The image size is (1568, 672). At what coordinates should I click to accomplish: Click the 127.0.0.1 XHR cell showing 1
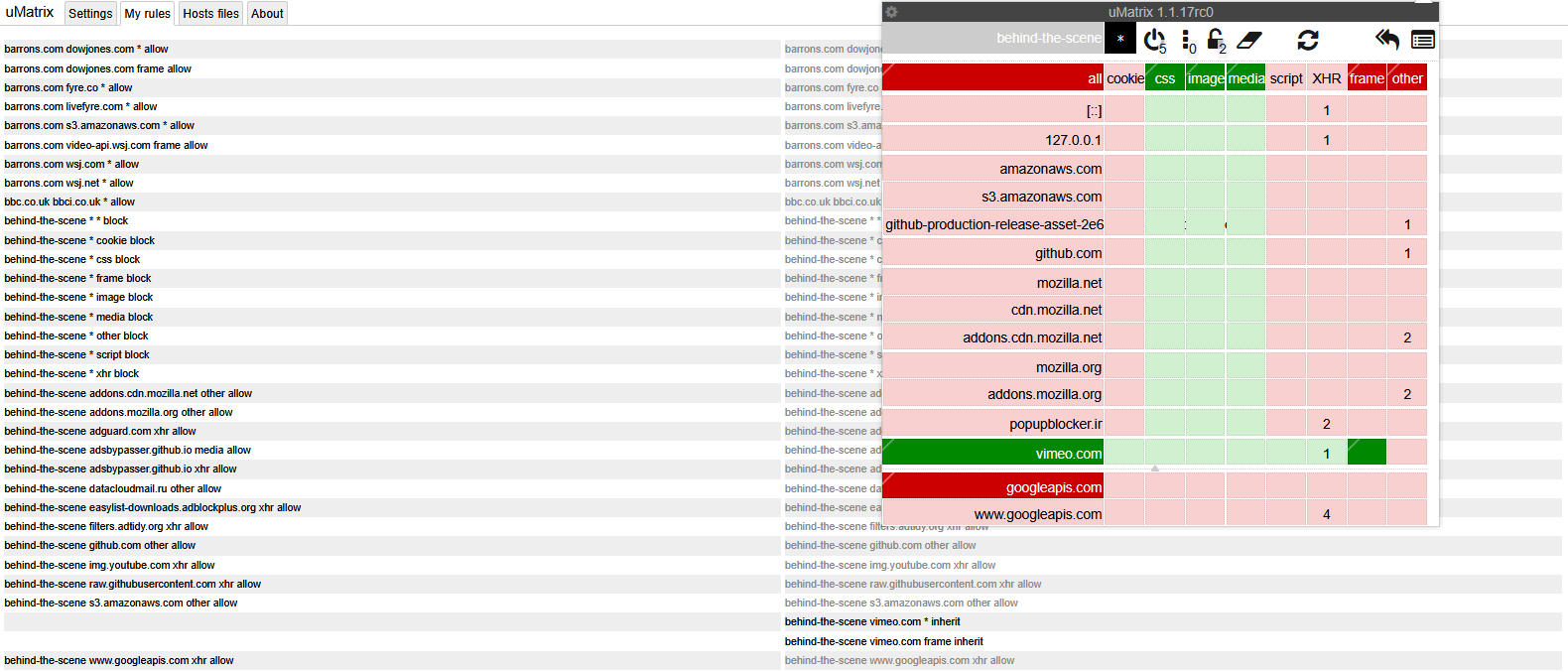[x=1327, y=140]
